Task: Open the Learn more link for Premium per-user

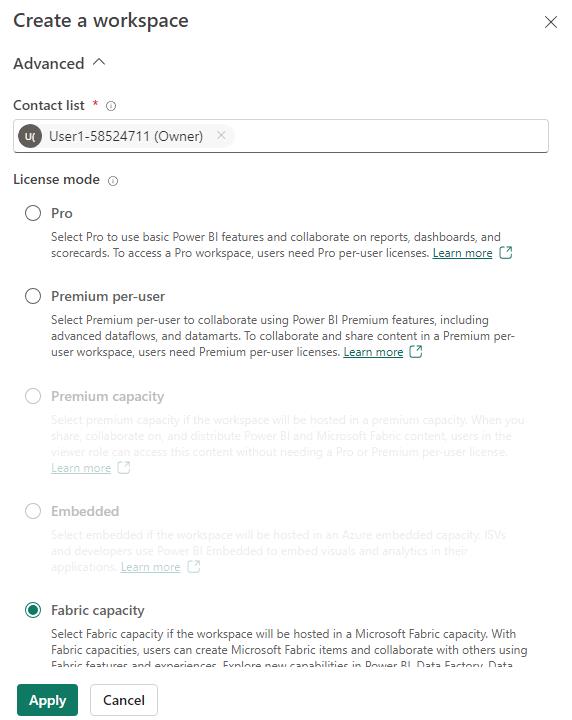Action: coord(373,352)
